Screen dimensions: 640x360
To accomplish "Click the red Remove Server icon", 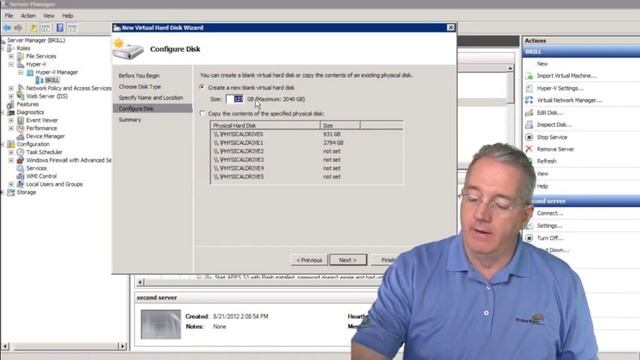I will [x=529, y=149].
